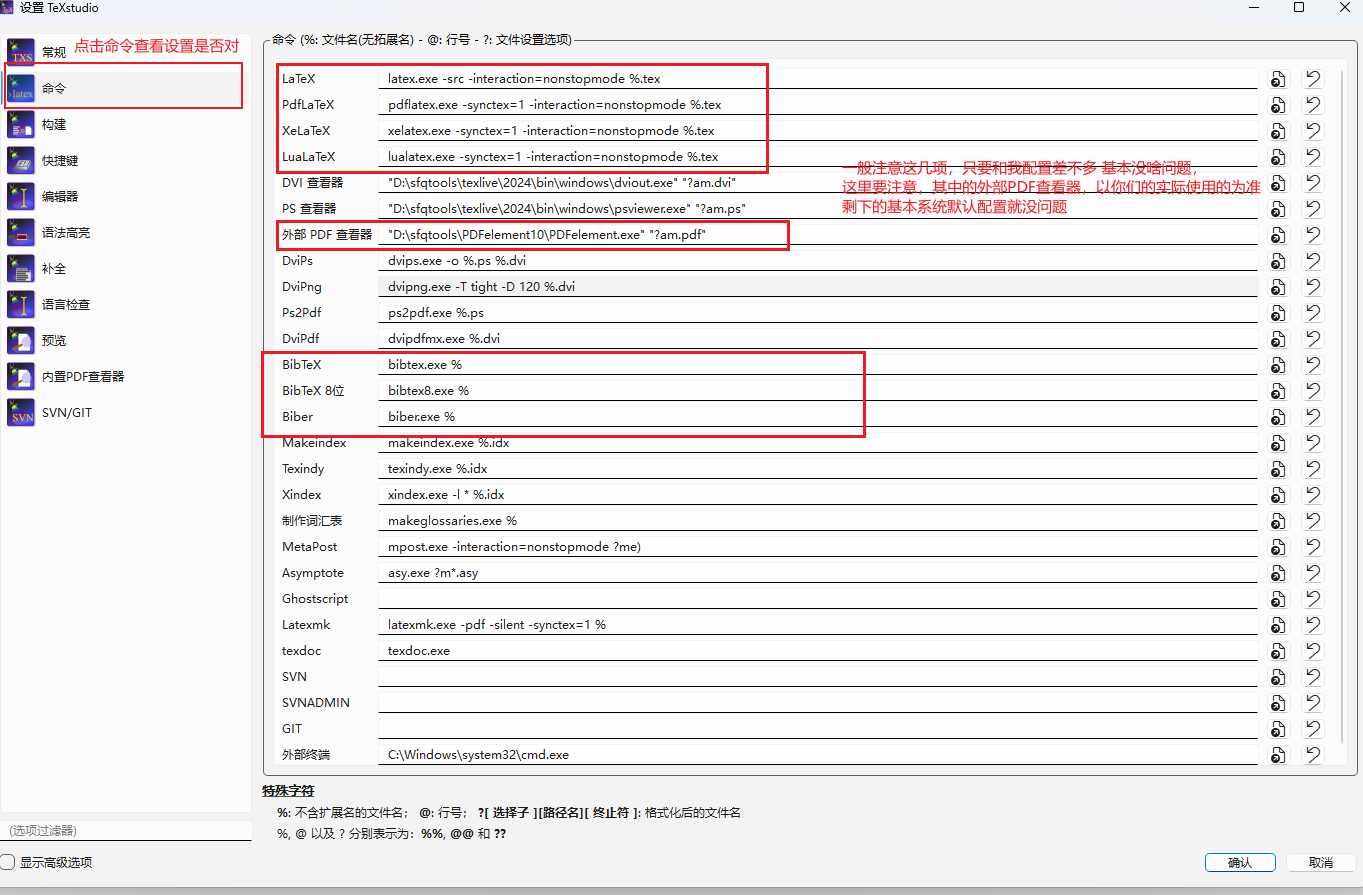This screenshot has width=1363, height=895.
Task: Edit the MetaPost command field
Action: 818,546
